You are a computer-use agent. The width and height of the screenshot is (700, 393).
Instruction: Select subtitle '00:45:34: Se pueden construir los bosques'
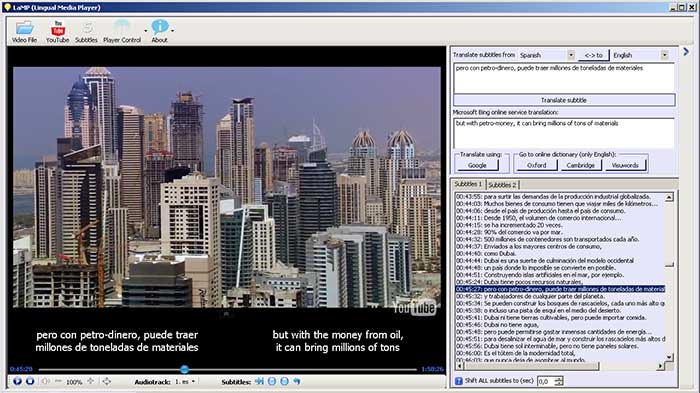point(560,303)
